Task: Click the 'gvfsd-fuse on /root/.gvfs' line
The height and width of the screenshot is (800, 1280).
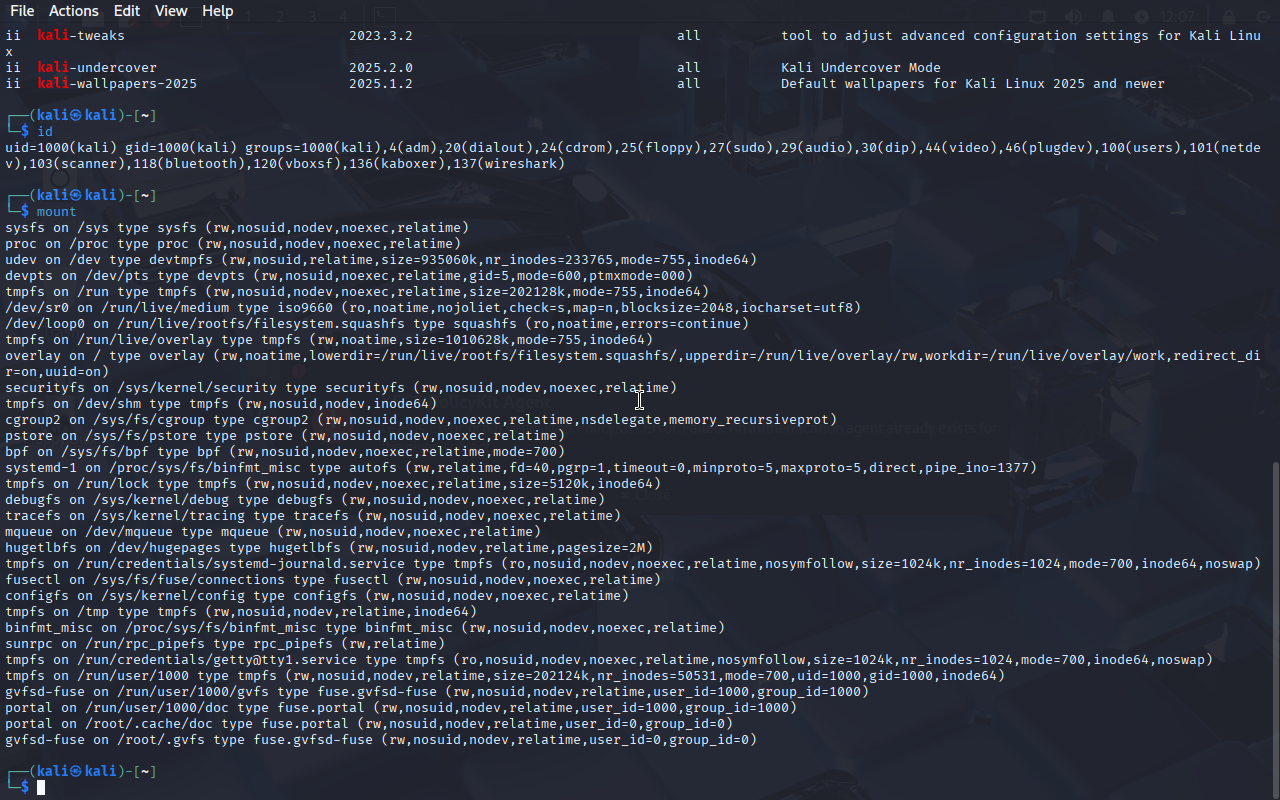Action: (381, 740)
